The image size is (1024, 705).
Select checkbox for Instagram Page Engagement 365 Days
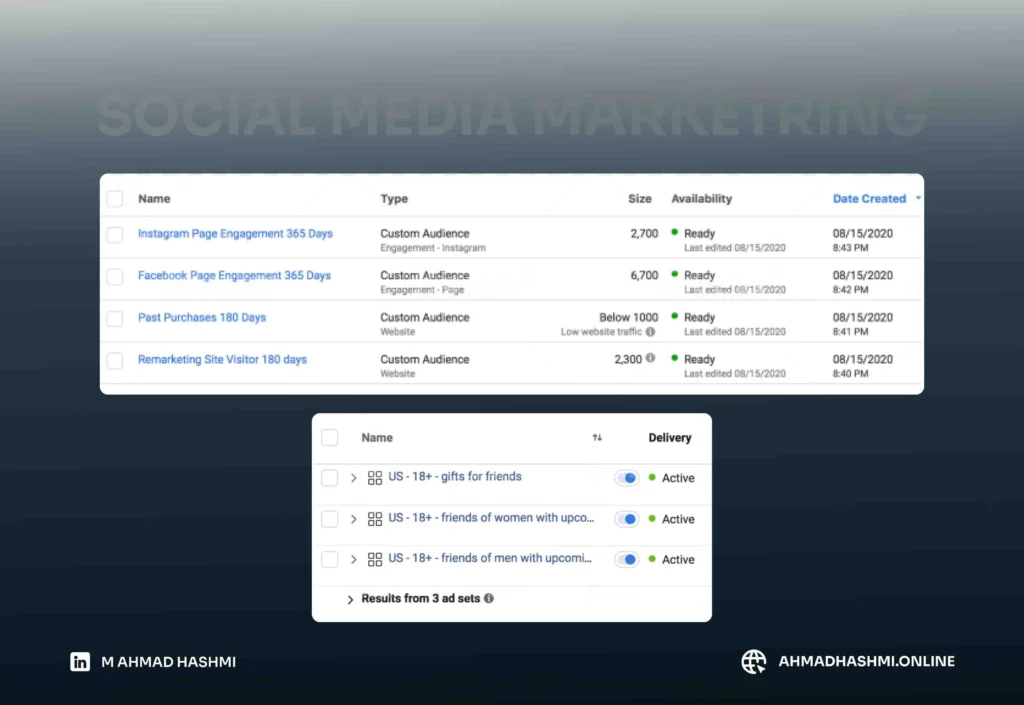click(115, 235)
